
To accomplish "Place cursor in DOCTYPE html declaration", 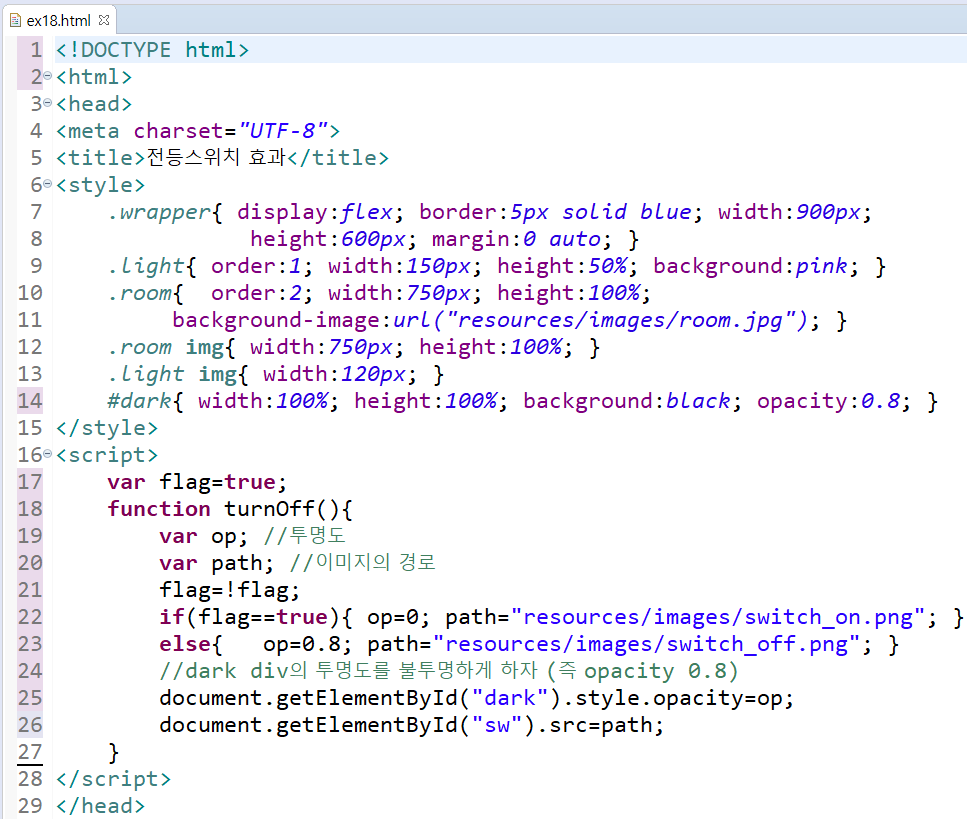I will pyautogui.click(x=152, y=50).
